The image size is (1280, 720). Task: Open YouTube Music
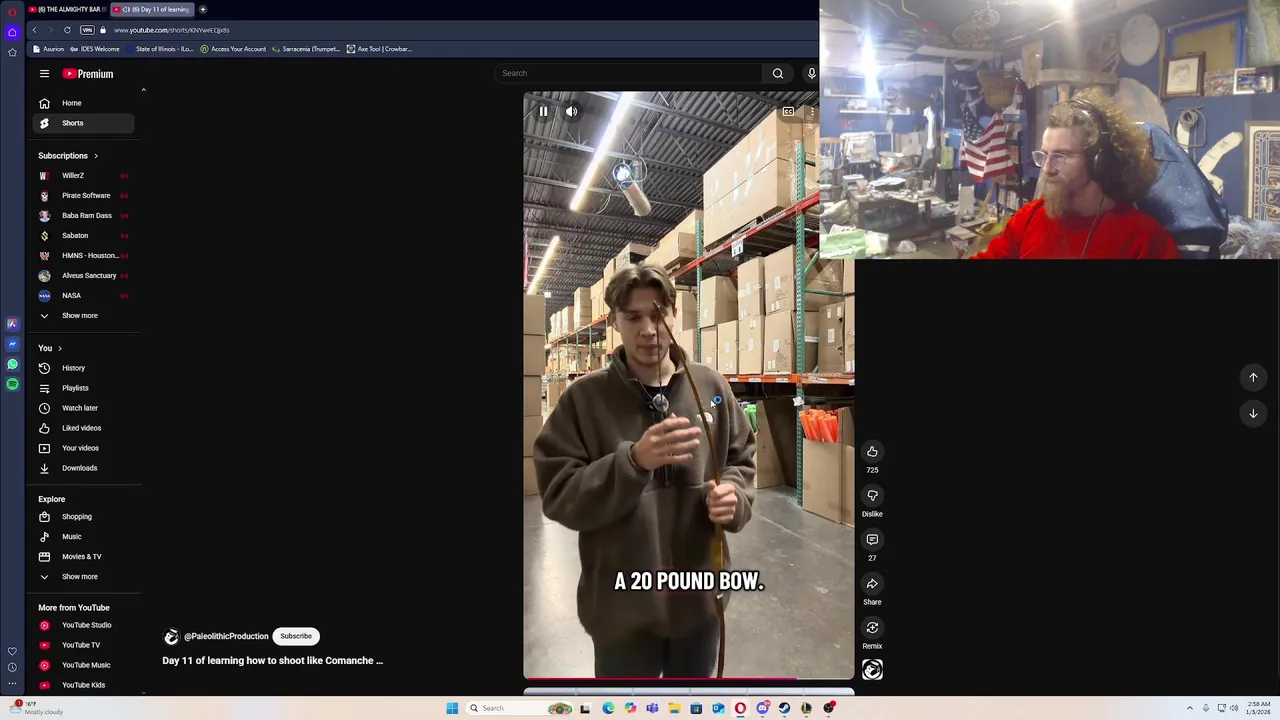(x=84, y=665)
